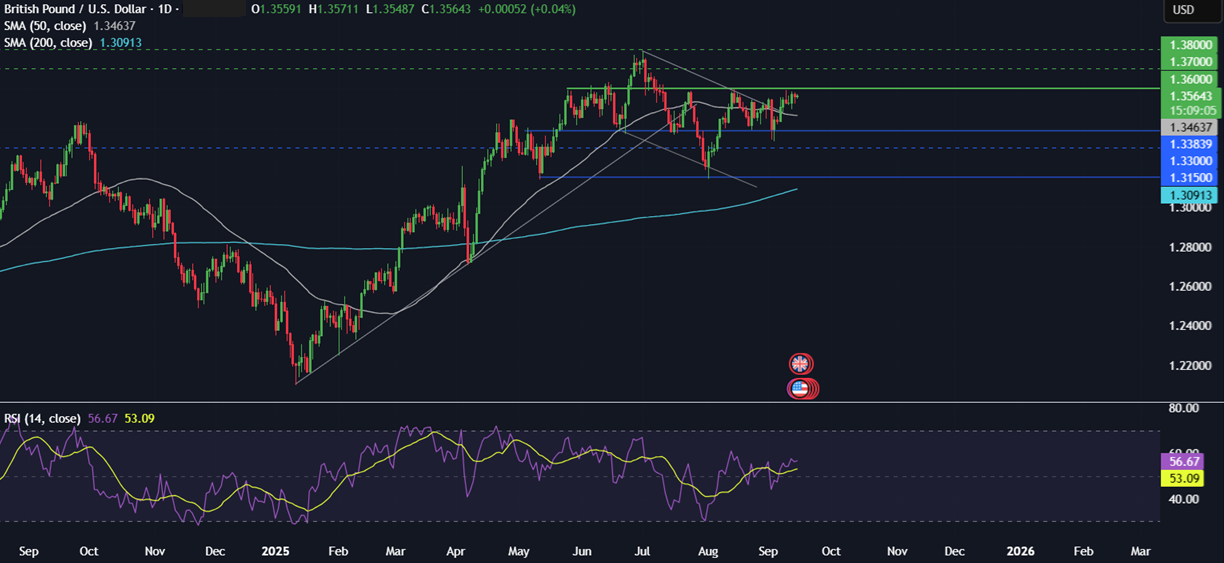Click the 1.37000 price level label

(x=1189, y=61)
